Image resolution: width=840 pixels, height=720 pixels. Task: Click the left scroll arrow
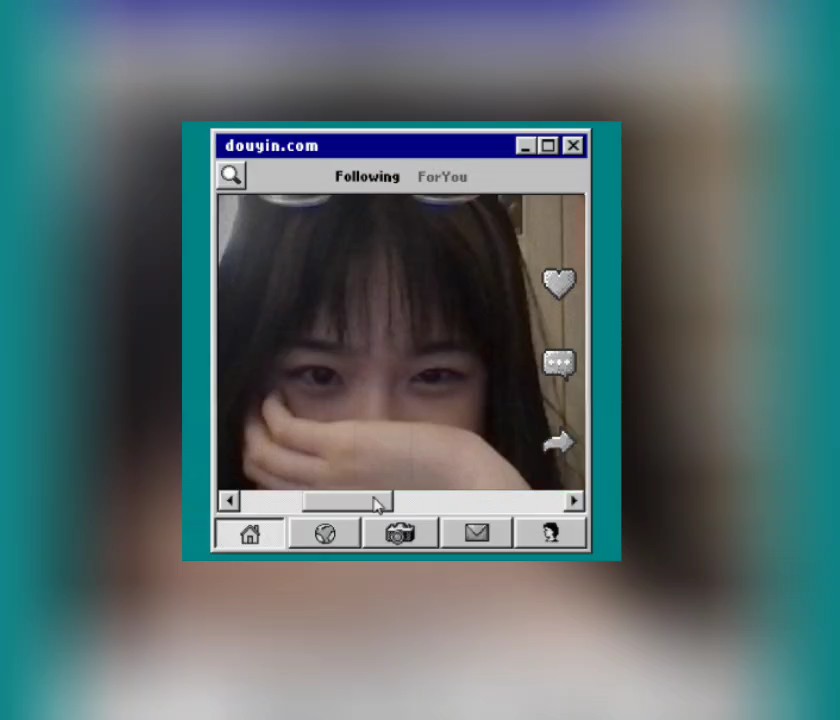229,501
